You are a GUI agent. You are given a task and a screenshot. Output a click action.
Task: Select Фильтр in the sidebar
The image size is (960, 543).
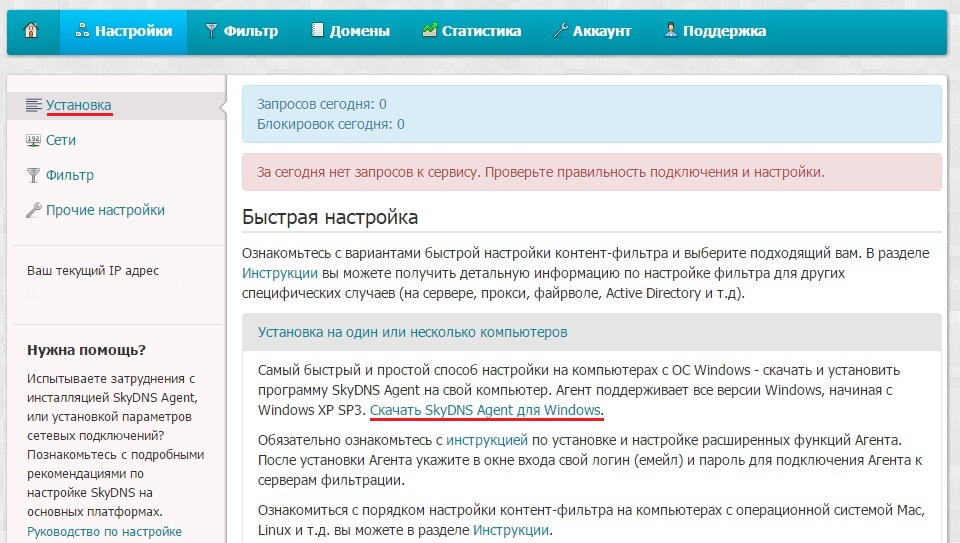(70, 175)
